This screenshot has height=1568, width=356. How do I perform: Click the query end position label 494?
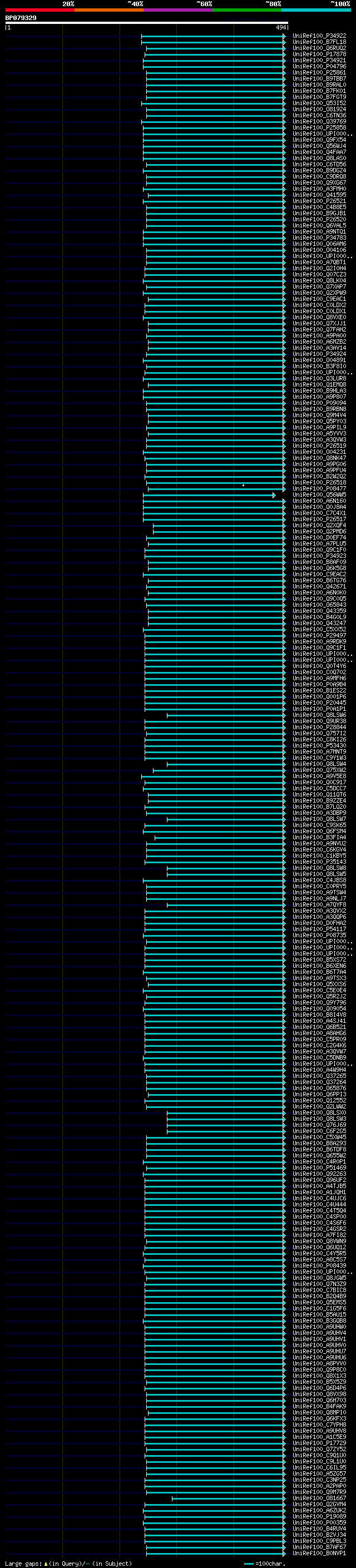(280, 28)
